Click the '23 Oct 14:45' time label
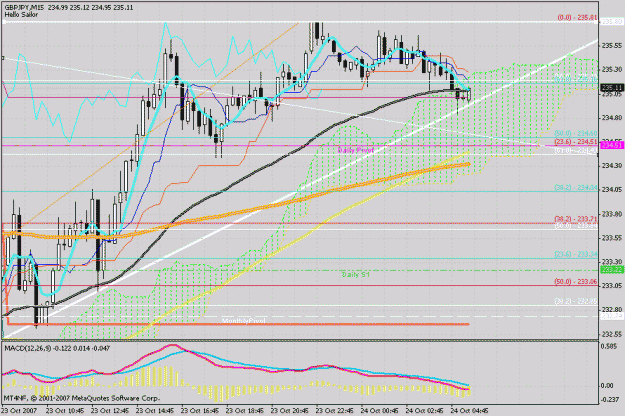625x416 pixels. click(x=155, y=411)
